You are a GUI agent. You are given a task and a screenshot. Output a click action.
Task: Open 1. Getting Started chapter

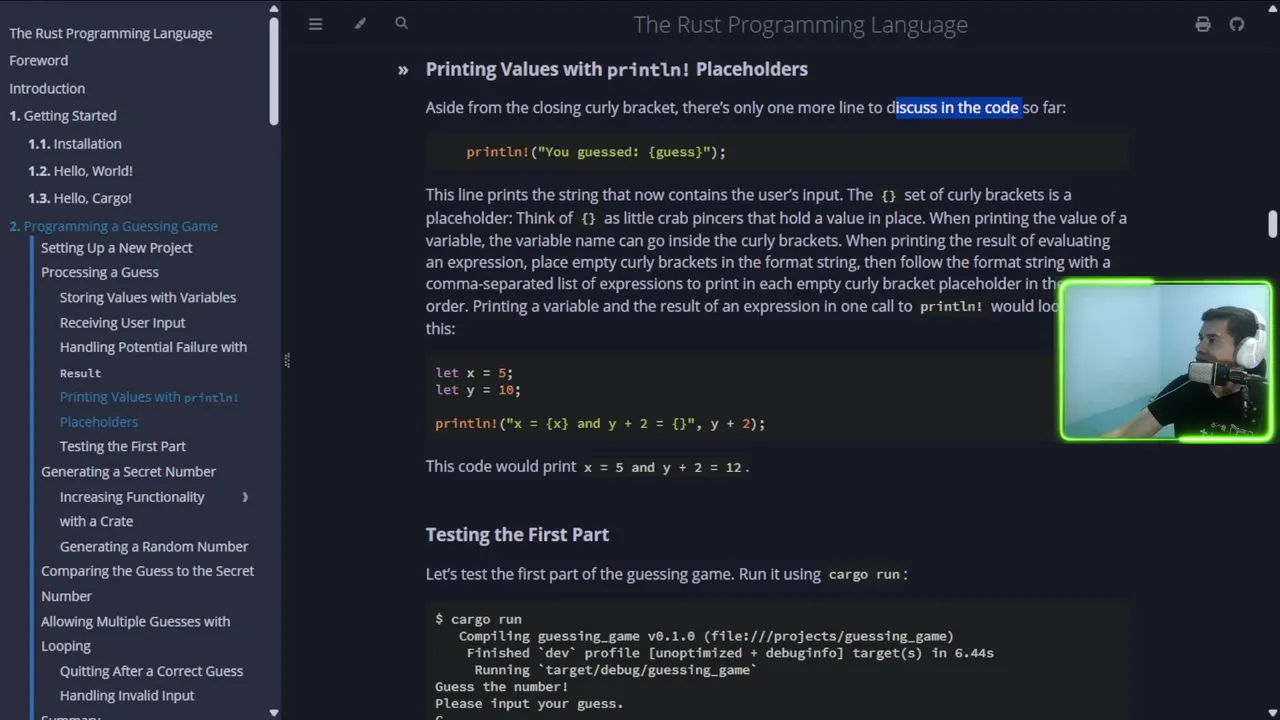click(x=63, y=116)
